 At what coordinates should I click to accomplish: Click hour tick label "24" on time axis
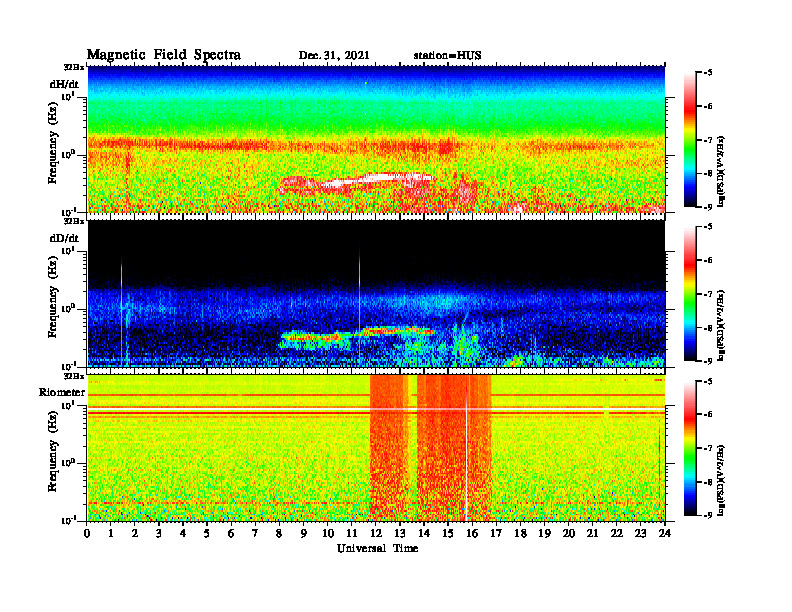664,534
